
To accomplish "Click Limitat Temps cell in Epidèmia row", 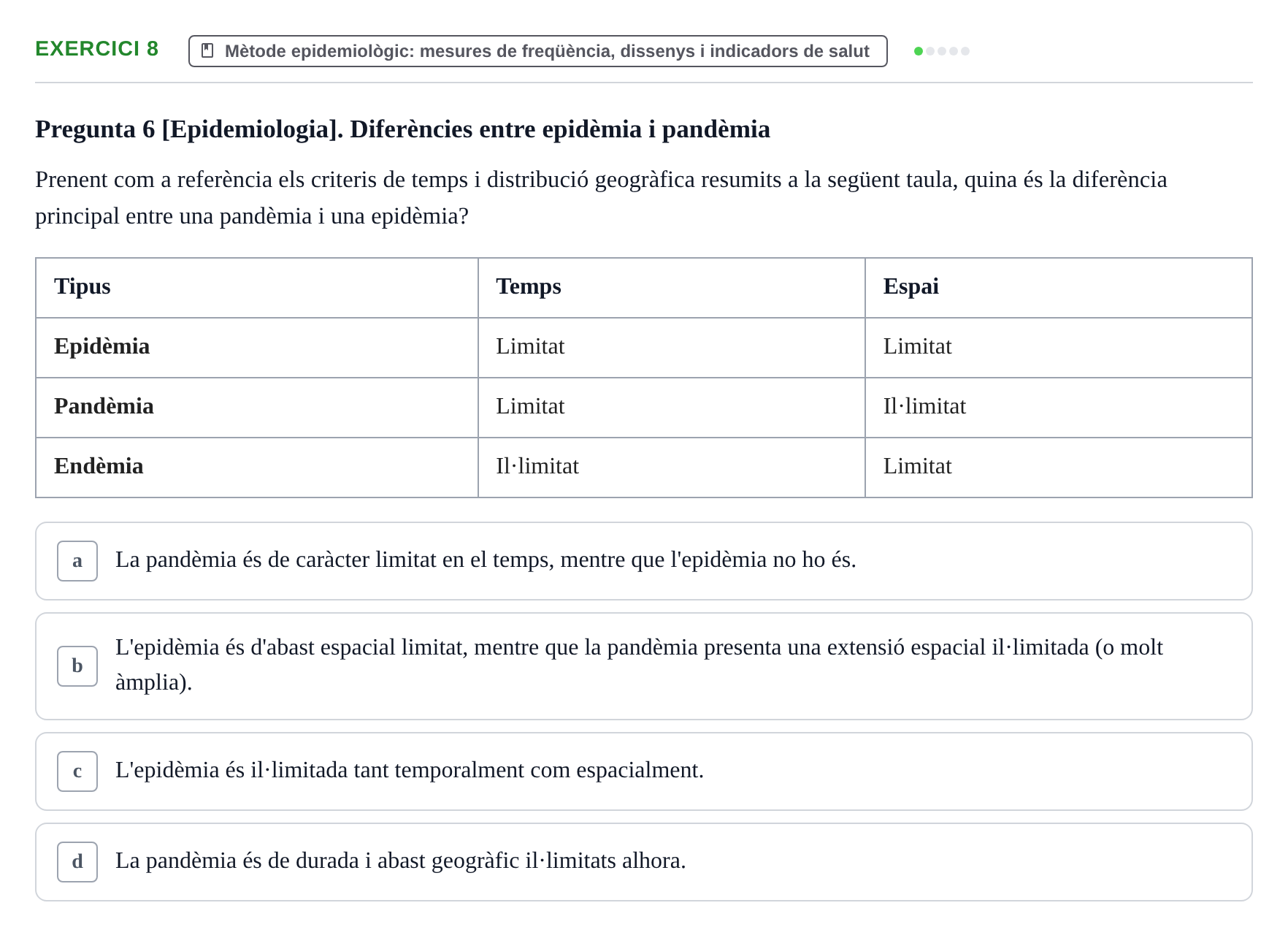I will (x=672, y=348).
